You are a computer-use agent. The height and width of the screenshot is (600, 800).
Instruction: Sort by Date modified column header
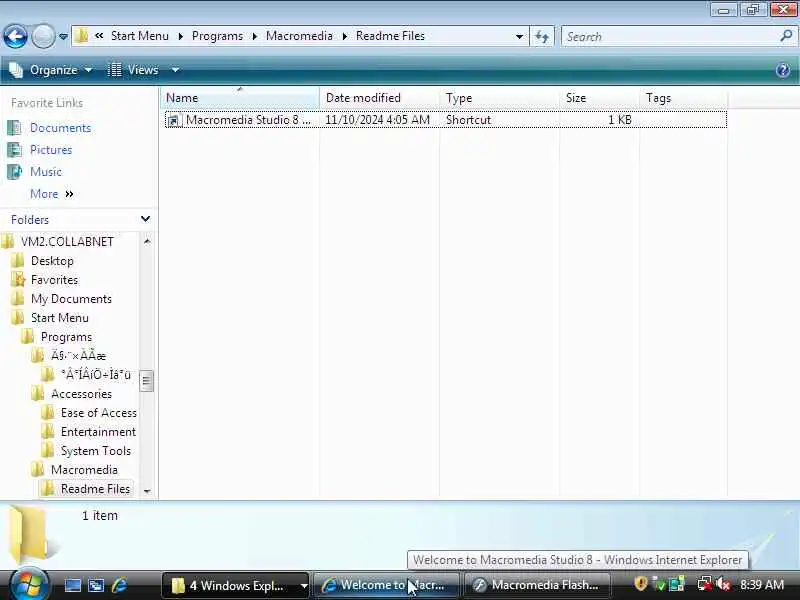(x=379, y=97)
